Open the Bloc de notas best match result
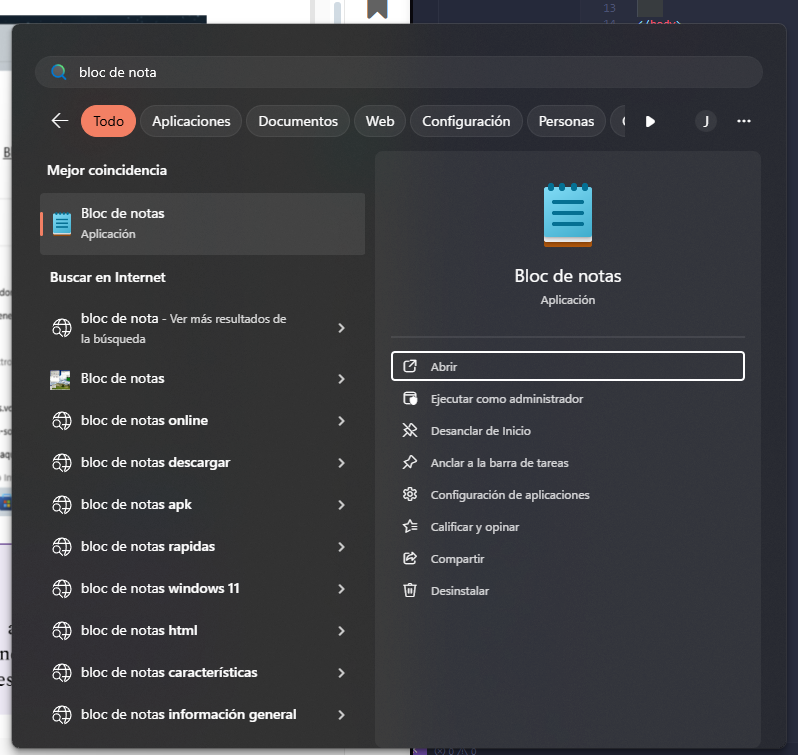The height and width of the screenshot is (755, 798). point(202,223)
